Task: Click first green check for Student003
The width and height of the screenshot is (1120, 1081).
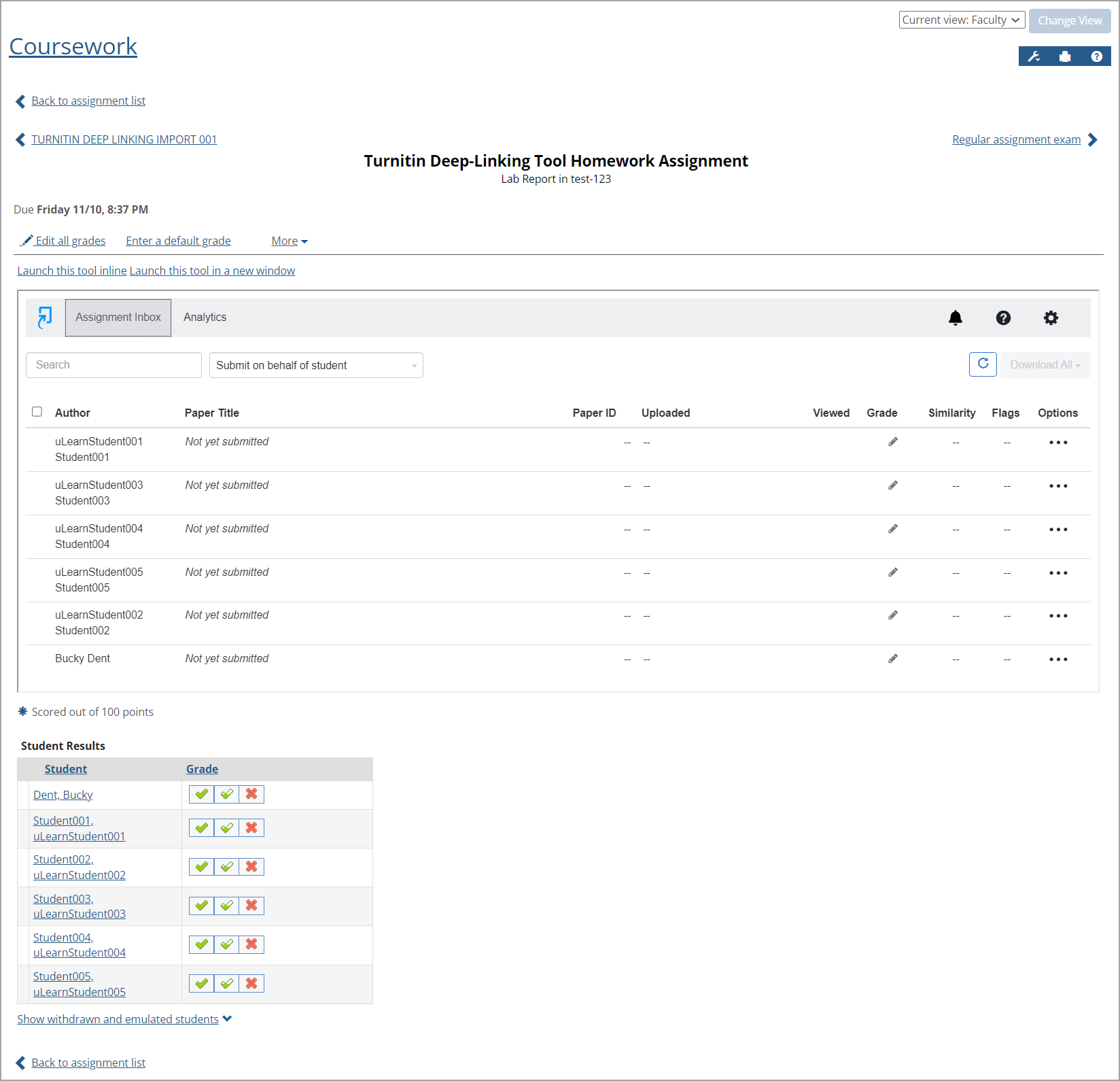Action: click(201, 906)
